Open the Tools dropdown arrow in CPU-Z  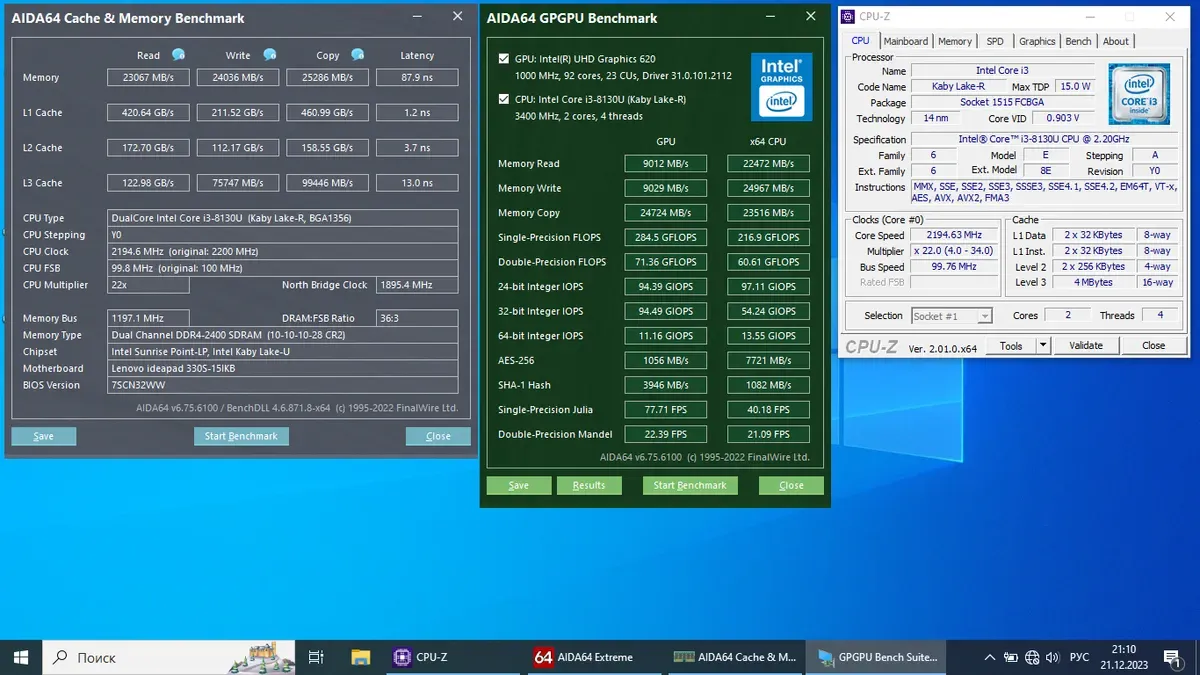[1043, 345]
